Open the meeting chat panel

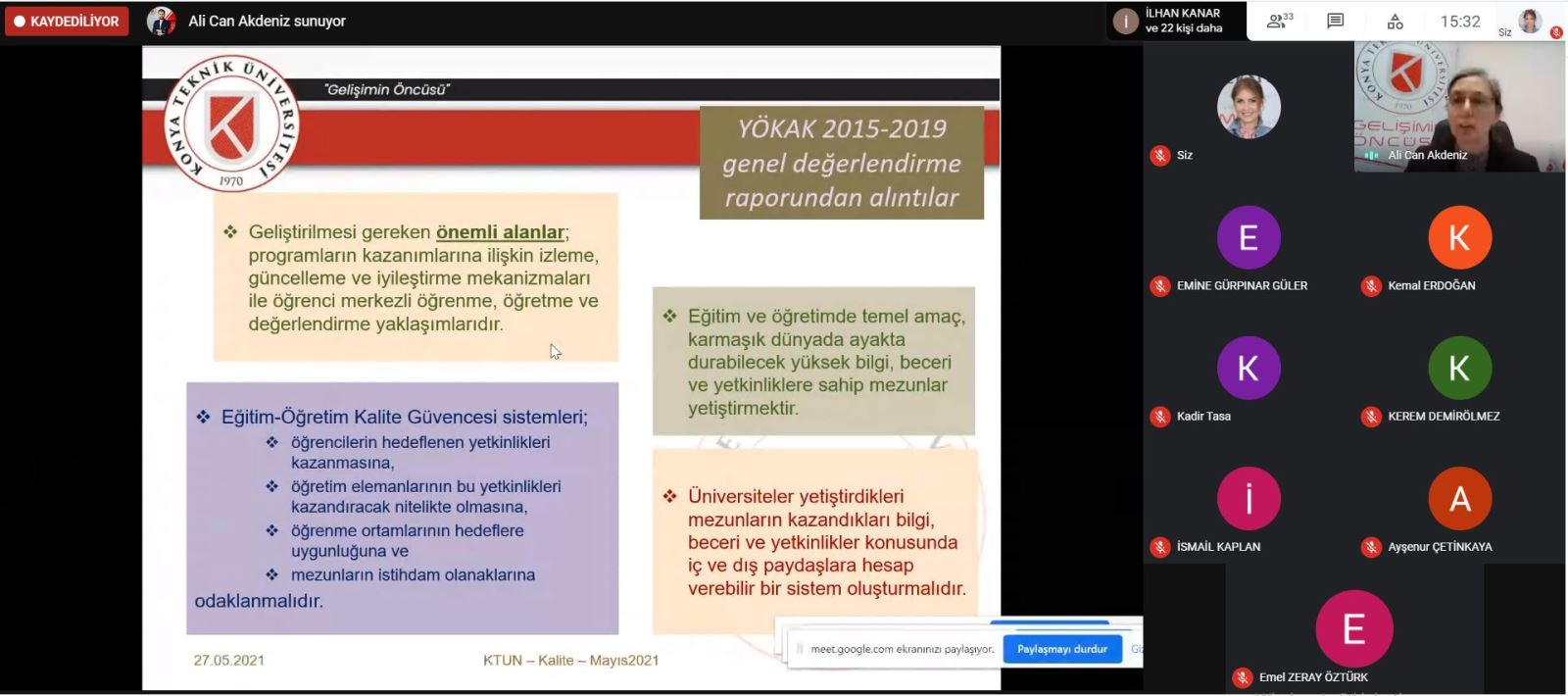(x=1335, y=21)
